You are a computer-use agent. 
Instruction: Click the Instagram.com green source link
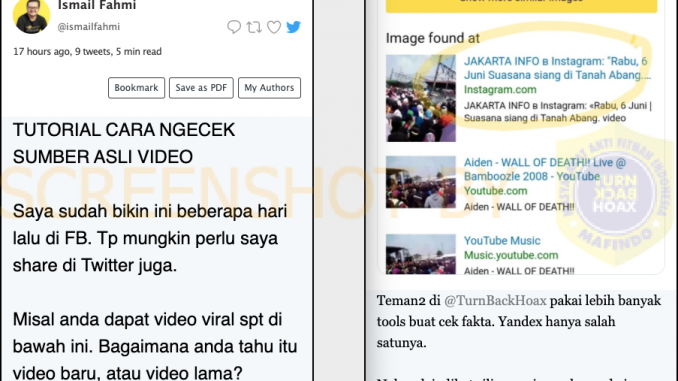click(x=500, y=90)
